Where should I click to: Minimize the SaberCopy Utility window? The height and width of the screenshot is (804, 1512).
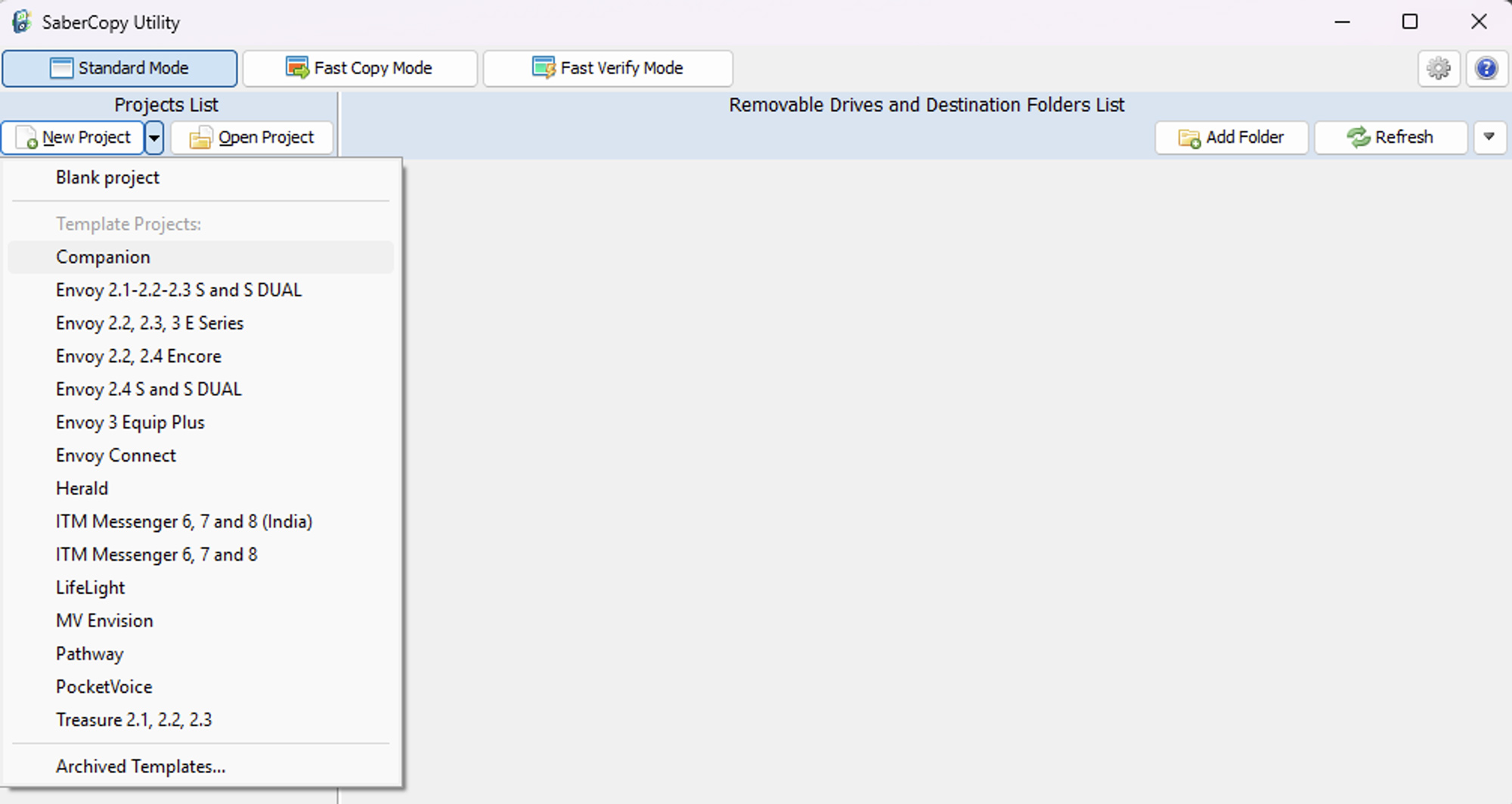1342,22
